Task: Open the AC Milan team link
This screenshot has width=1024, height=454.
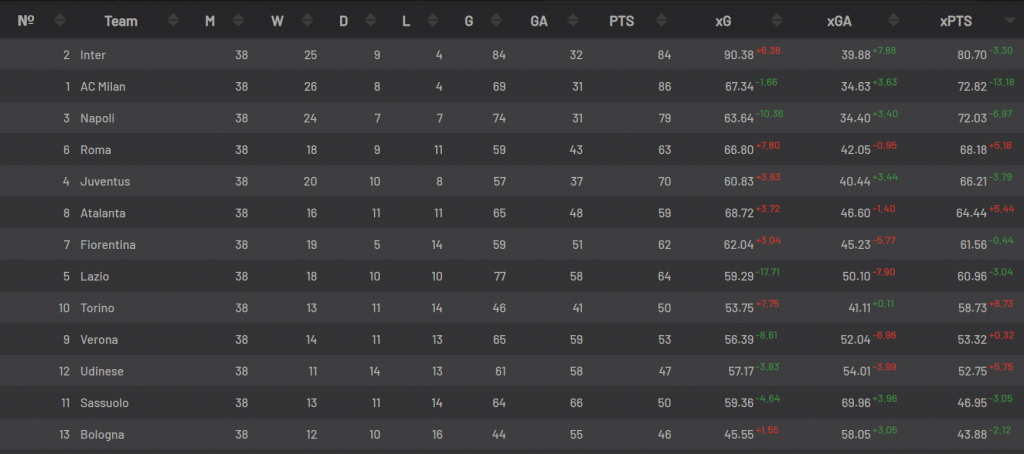Action: point(103,87)
